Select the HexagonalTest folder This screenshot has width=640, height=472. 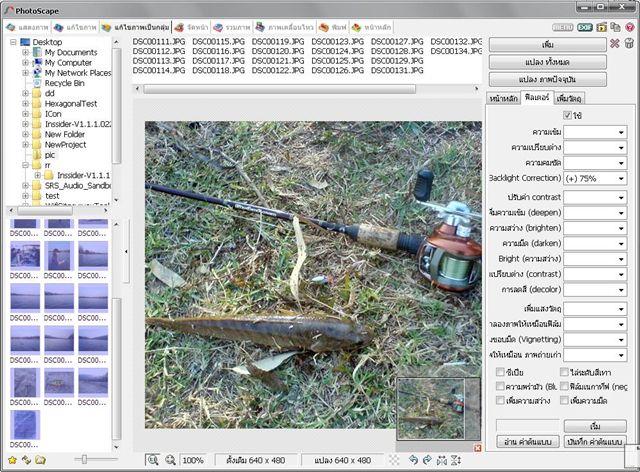tap(71, 104)
